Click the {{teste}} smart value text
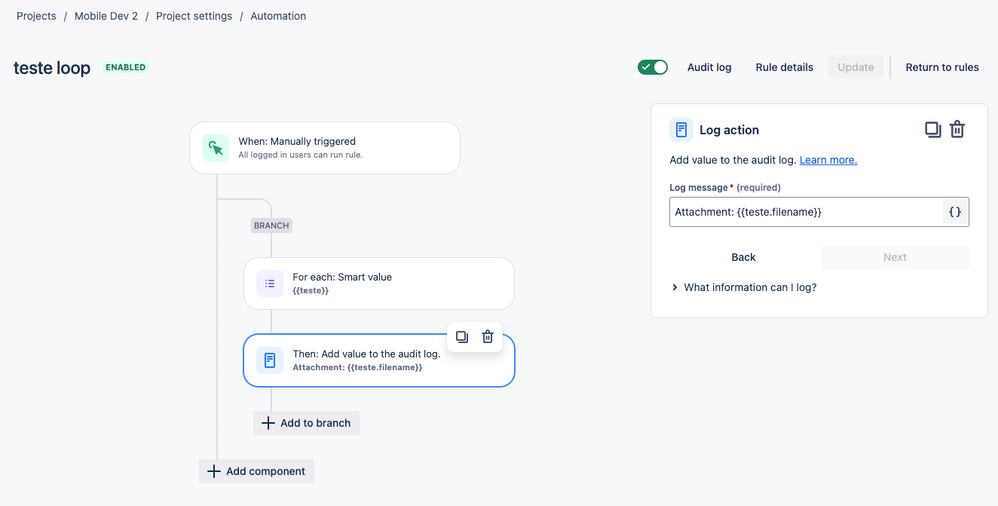 pyautogui.click(x=311, y=291)
